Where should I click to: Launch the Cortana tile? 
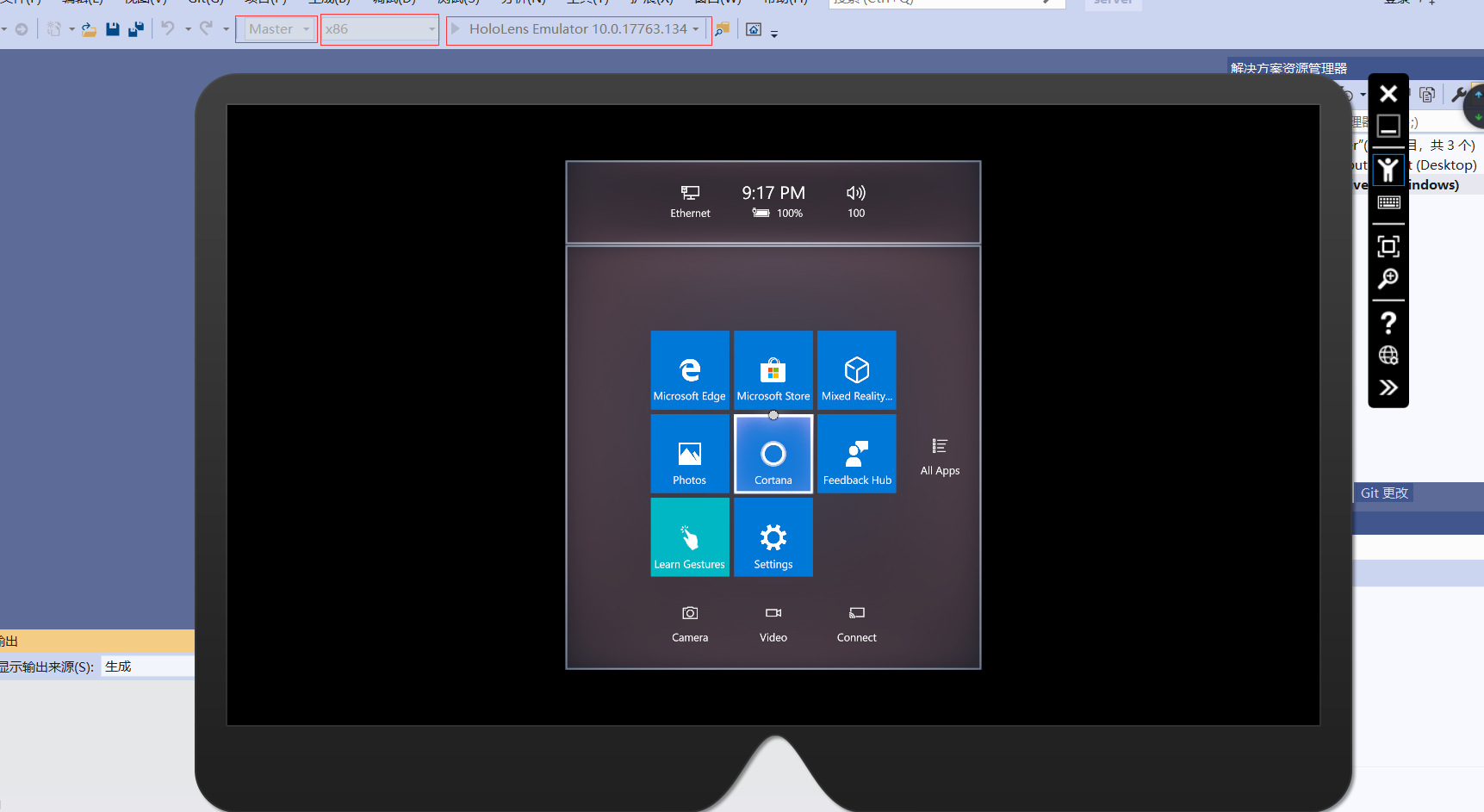click(x=773, y=454)
